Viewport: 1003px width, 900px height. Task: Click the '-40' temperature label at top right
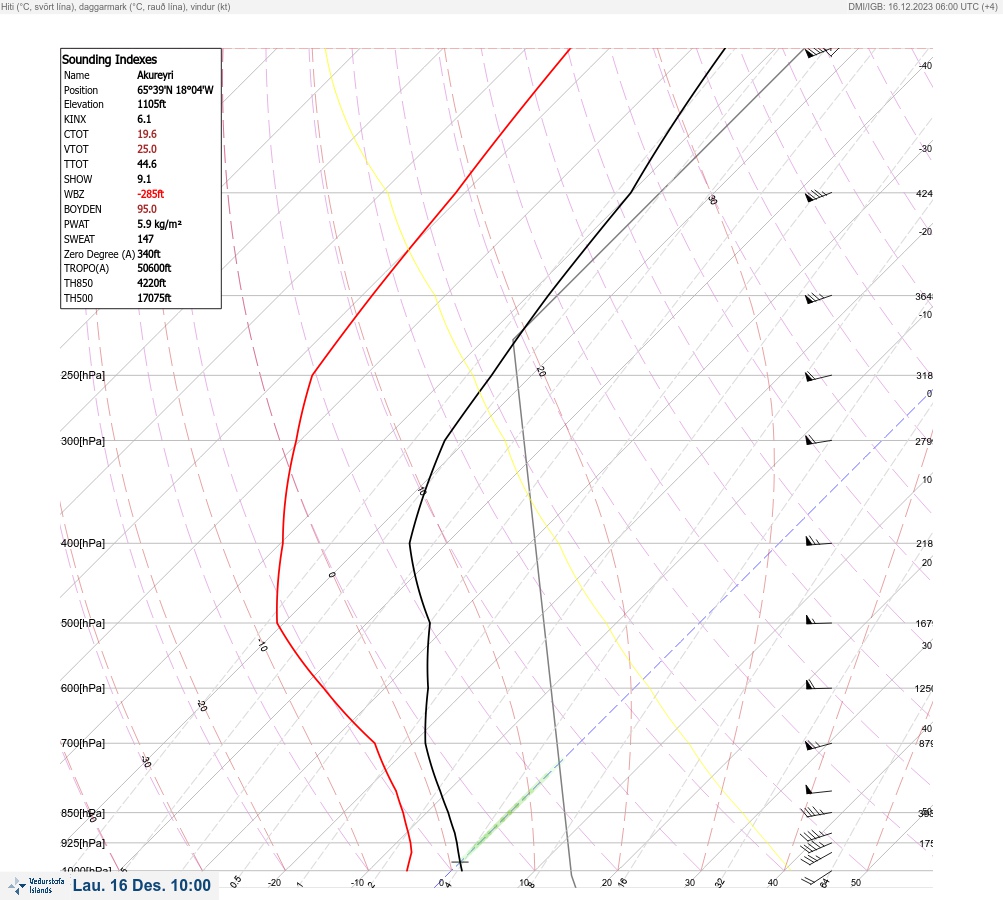[x=925, y=66]
